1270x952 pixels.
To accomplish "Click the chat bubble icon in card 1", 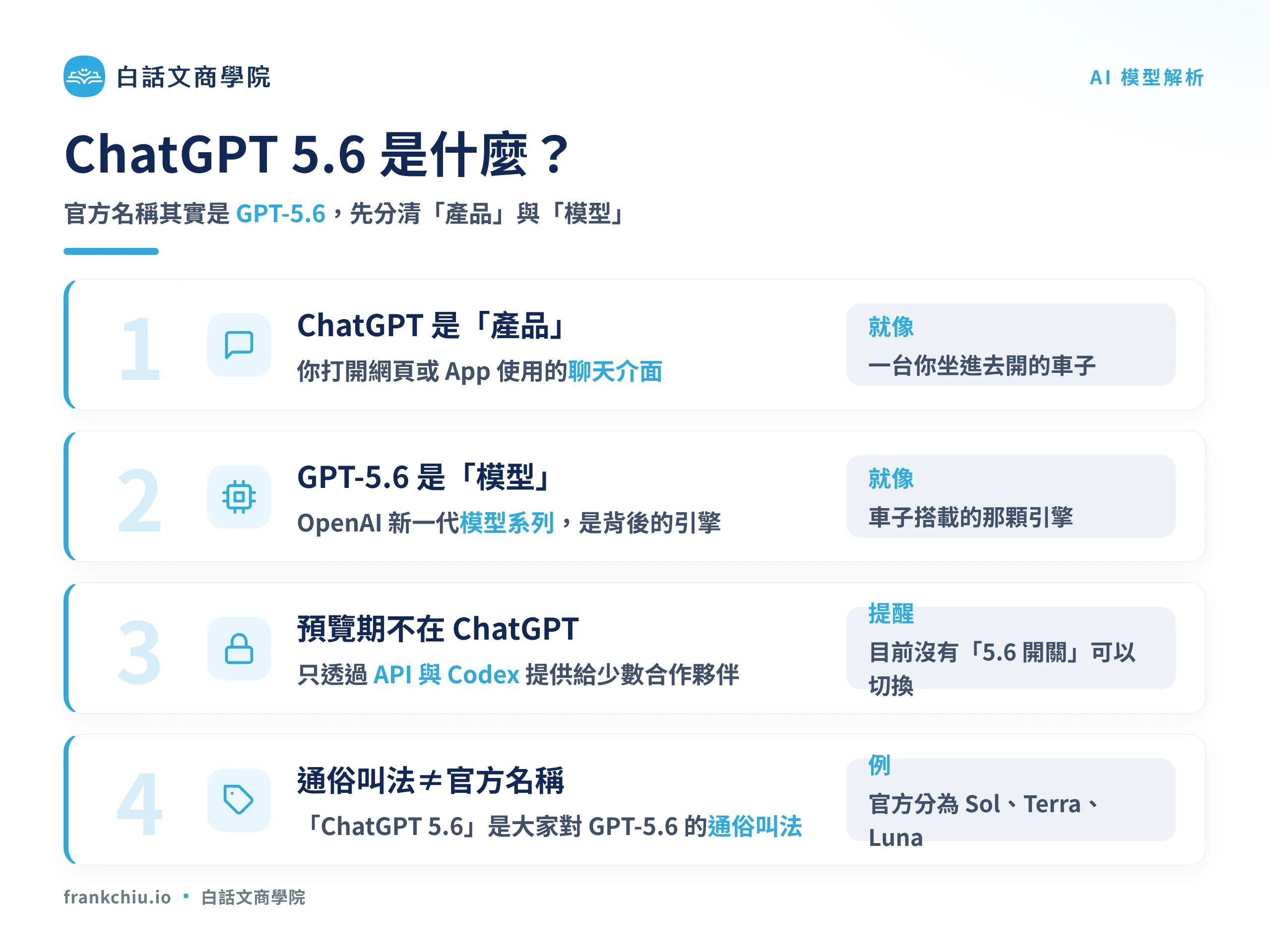I will [x=239, y=345].
